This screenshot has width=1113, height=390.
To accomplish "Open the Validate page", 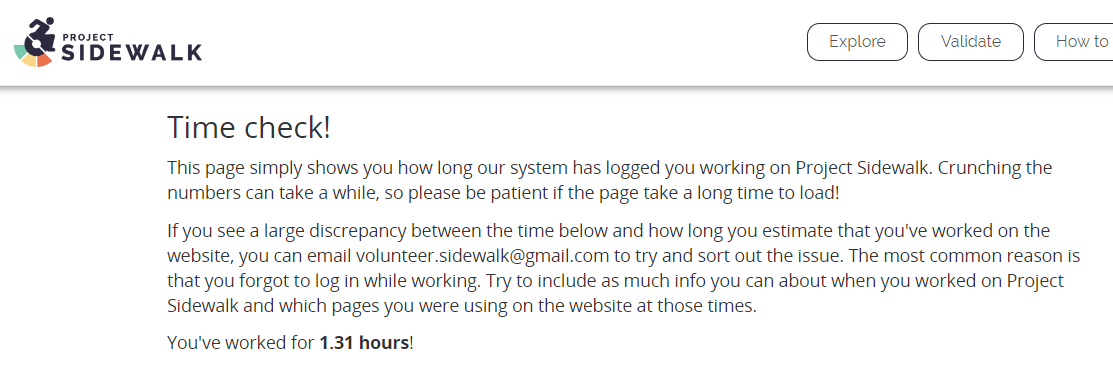I will [970, 42].
